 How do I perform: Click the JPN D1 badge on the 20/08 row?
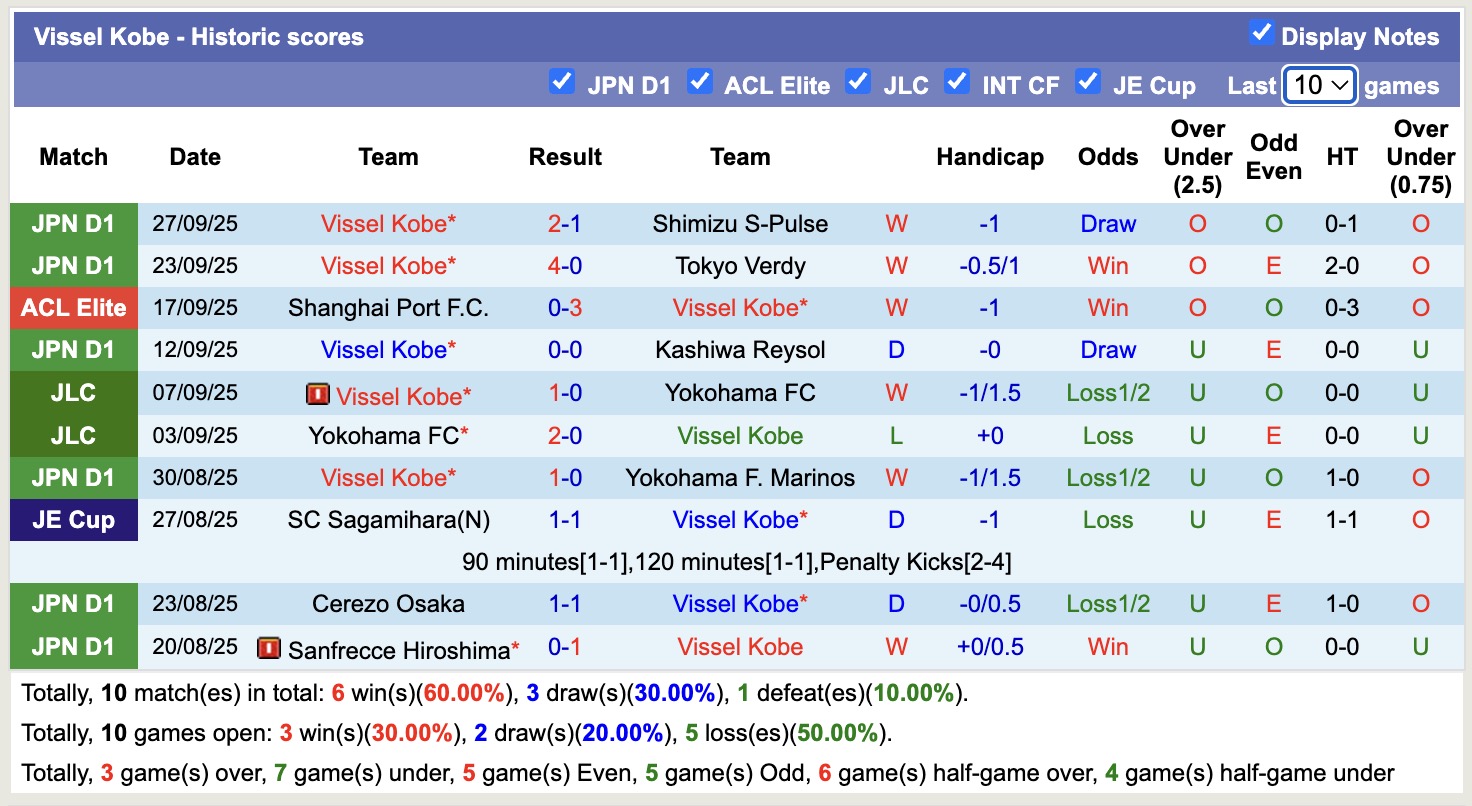click(73, 646)
